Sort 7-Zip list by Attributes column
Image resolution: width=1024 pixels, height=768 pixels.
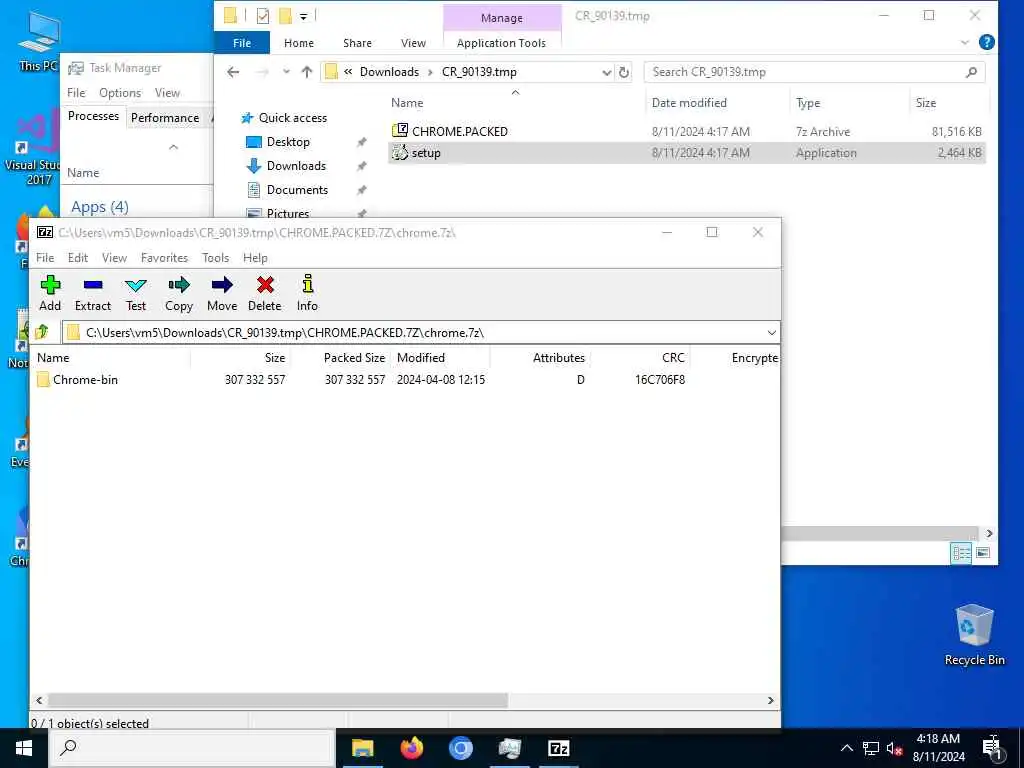point(540,358)
